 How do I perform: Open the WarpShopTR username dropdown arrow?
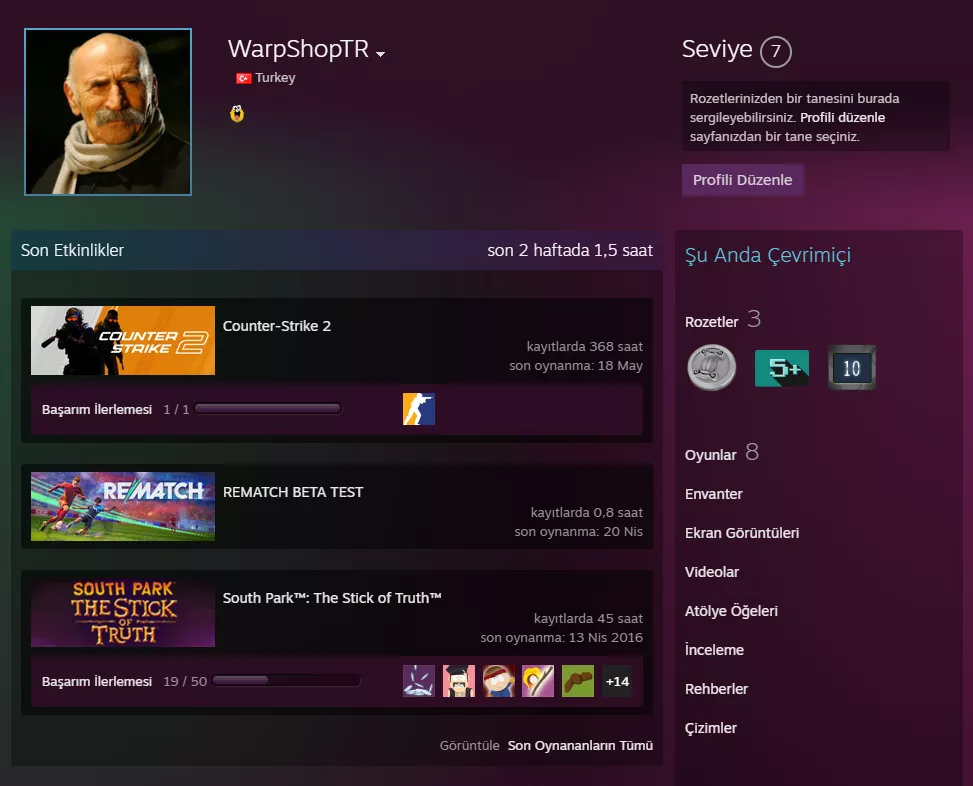(x=381, y=54)
